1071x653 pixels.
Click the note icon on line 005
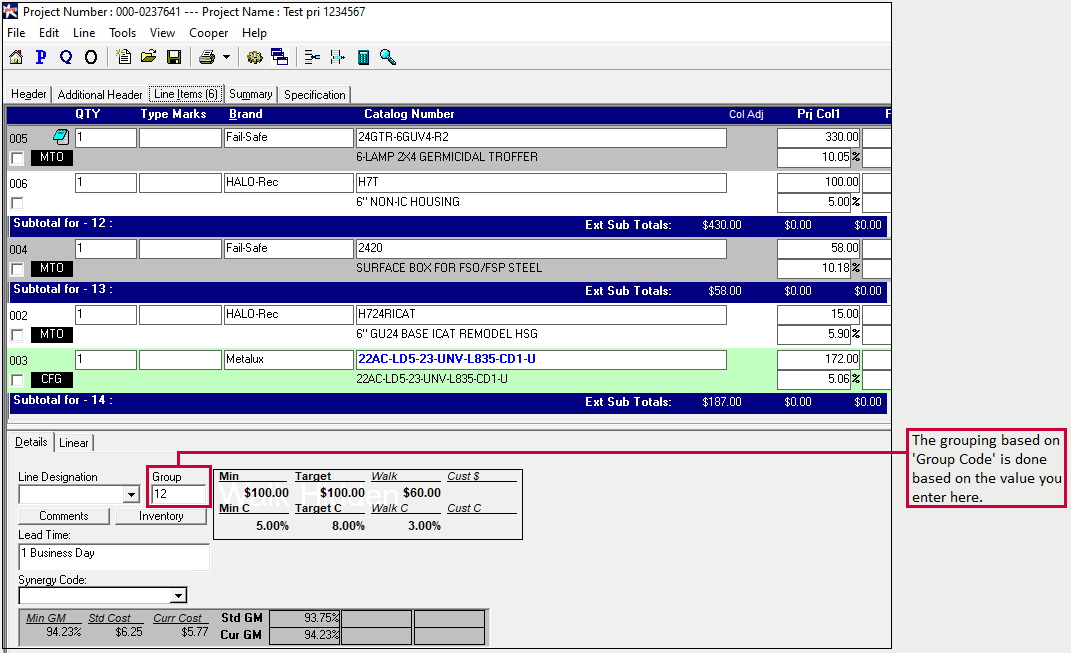61,137
